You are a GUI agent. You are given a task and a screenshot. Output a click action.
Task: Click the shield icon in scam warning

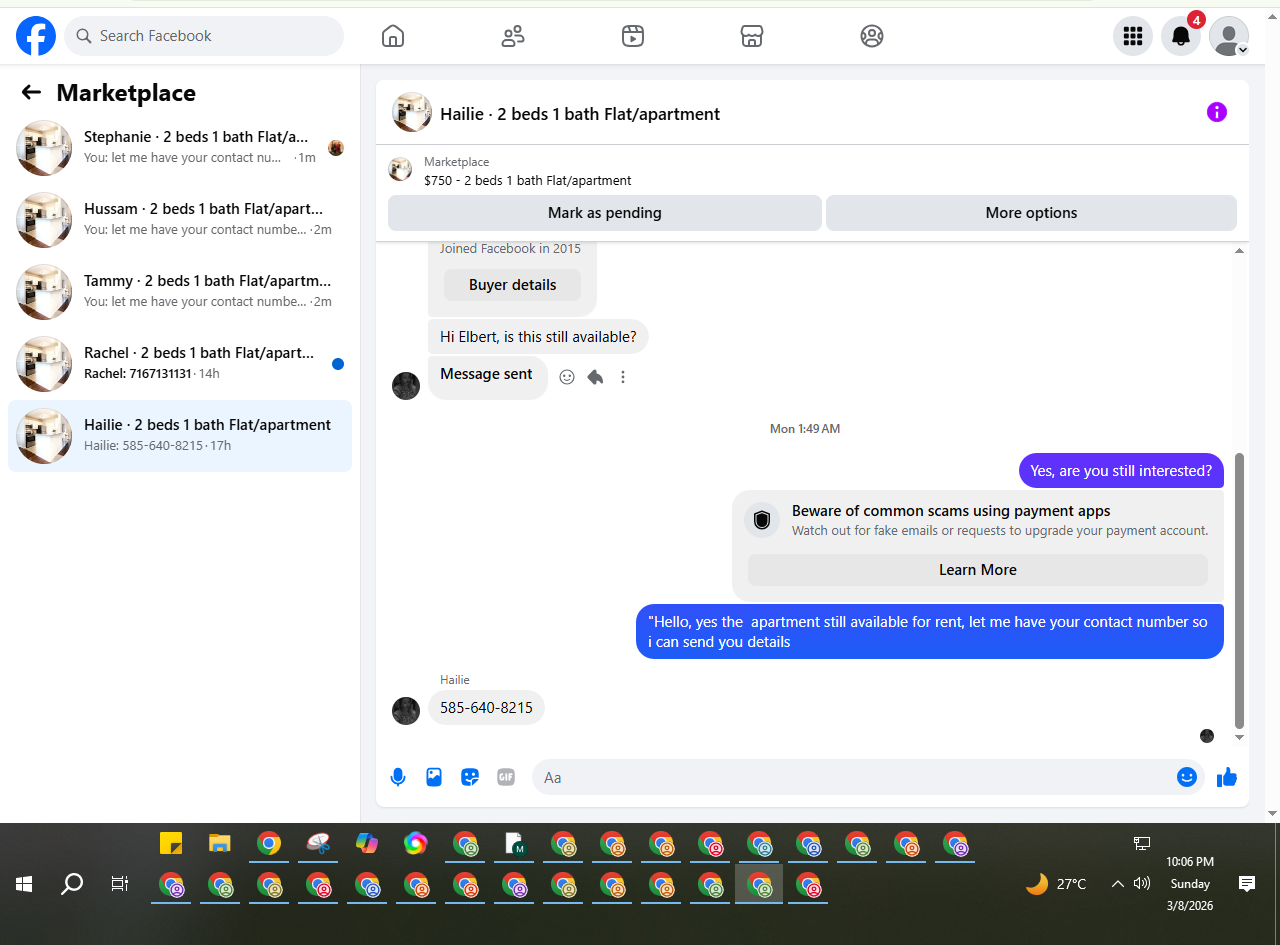click(762, 520)
